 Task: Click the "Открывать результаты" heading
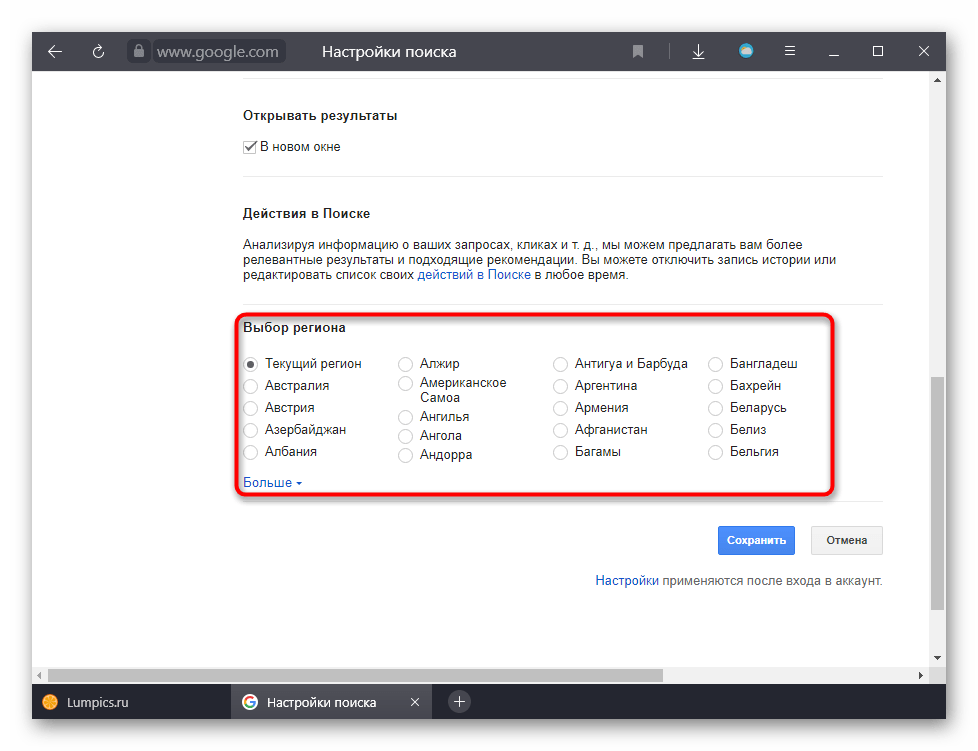[x=320, y=115]
